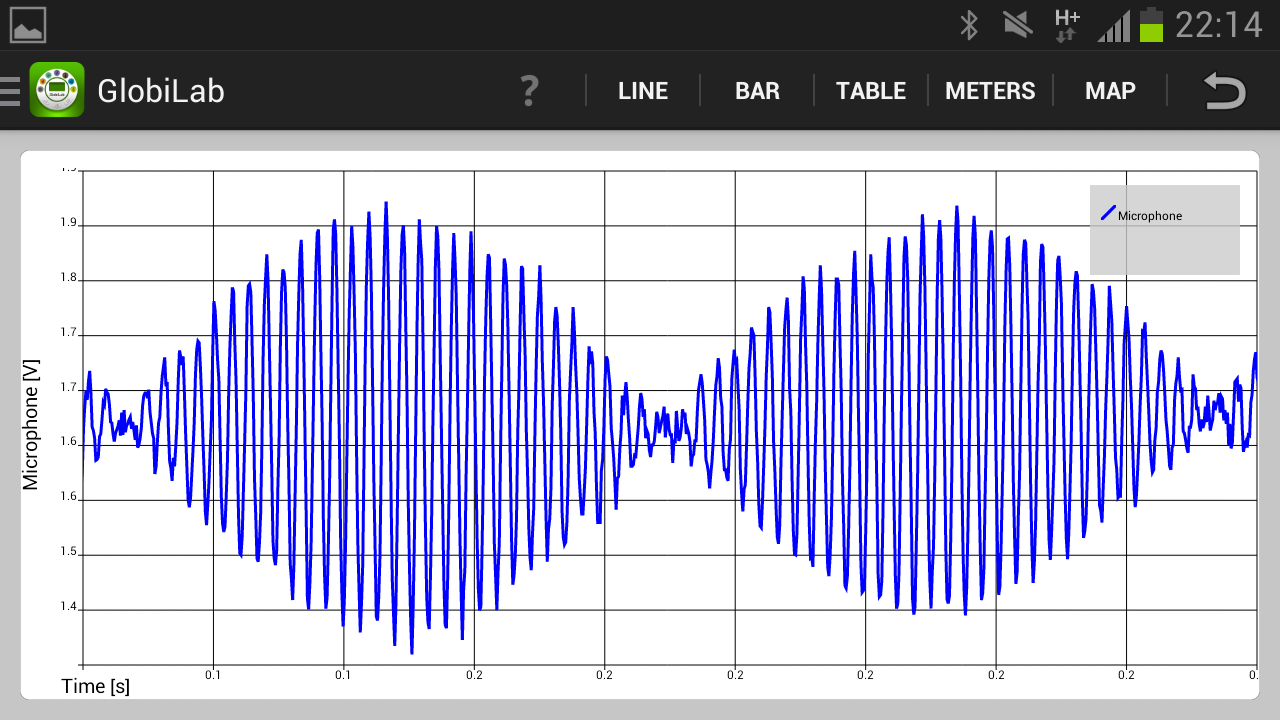Click the blue line swatch in the legend

1107,213
